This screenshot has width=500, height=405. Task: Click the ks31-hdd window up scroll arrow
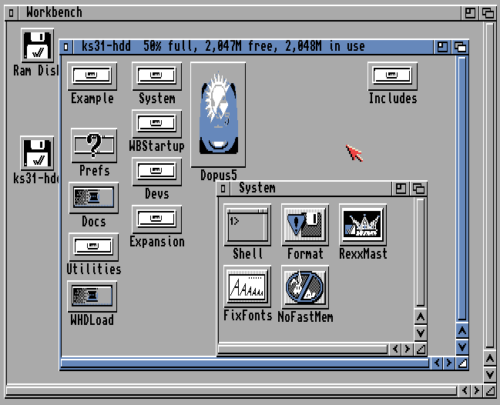(462, 331)
